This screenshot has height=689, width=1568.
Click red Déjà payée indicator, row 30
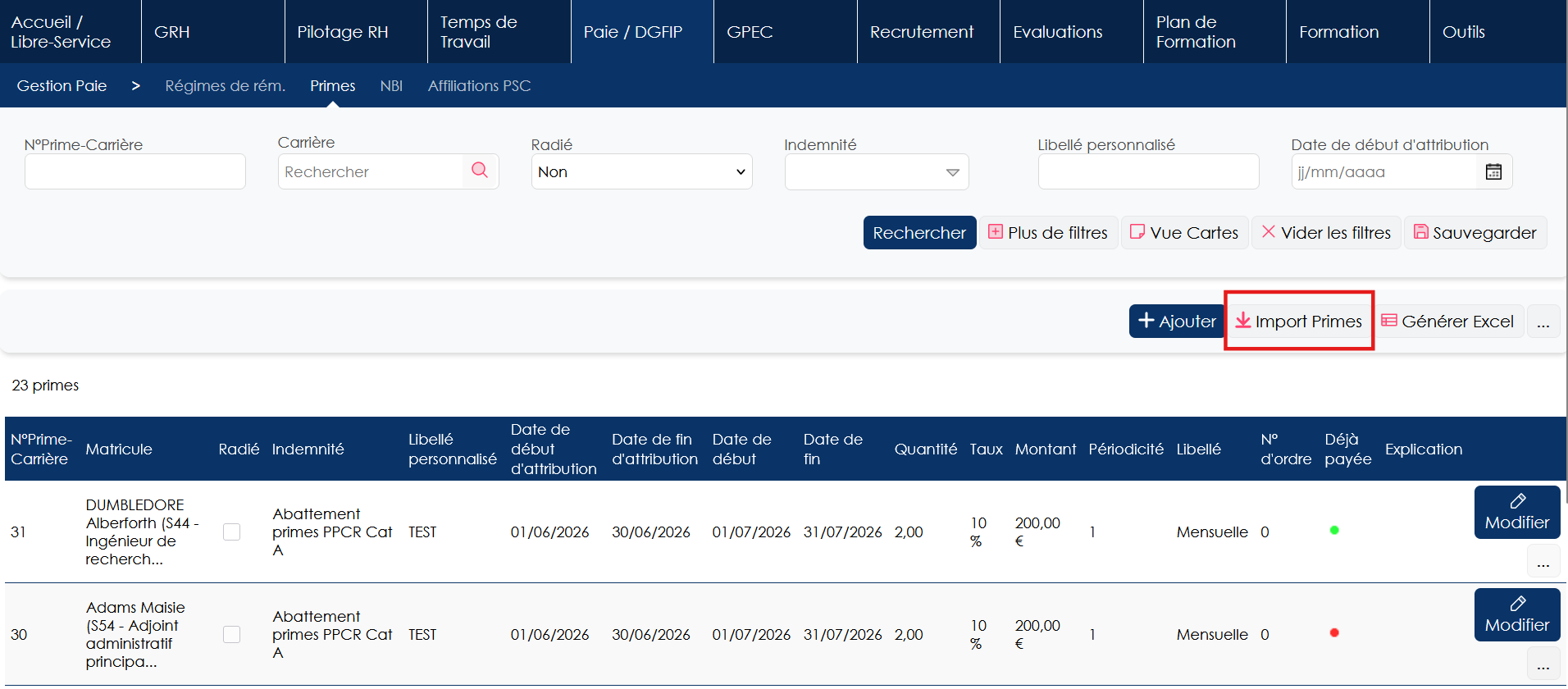click(x=1334, y=632)
